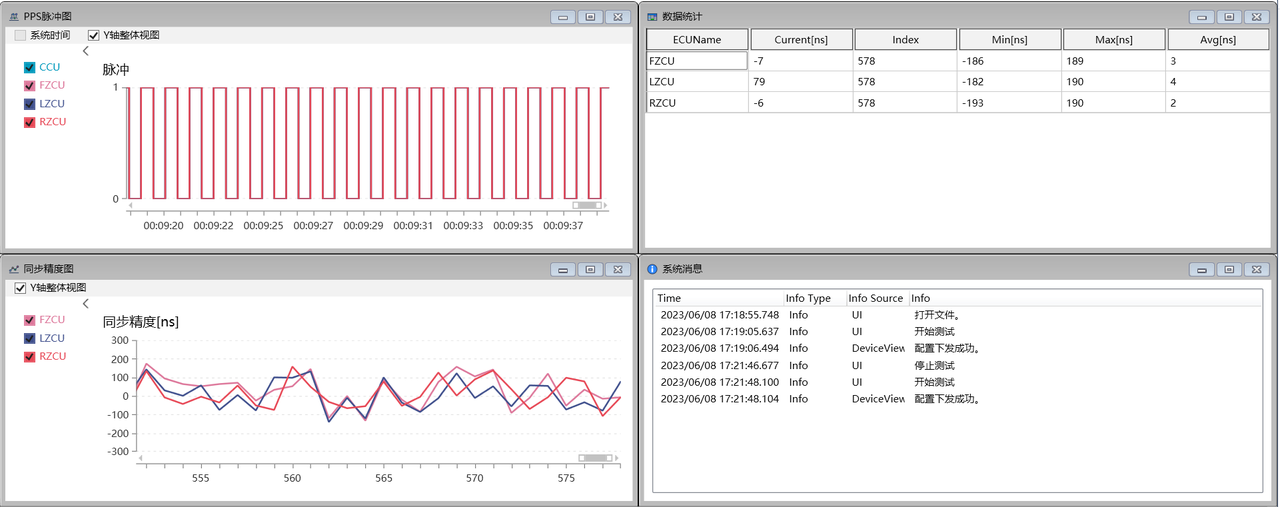Select the 打开文件 log message row
1280x507 pixels.
[x=958, y=315]
